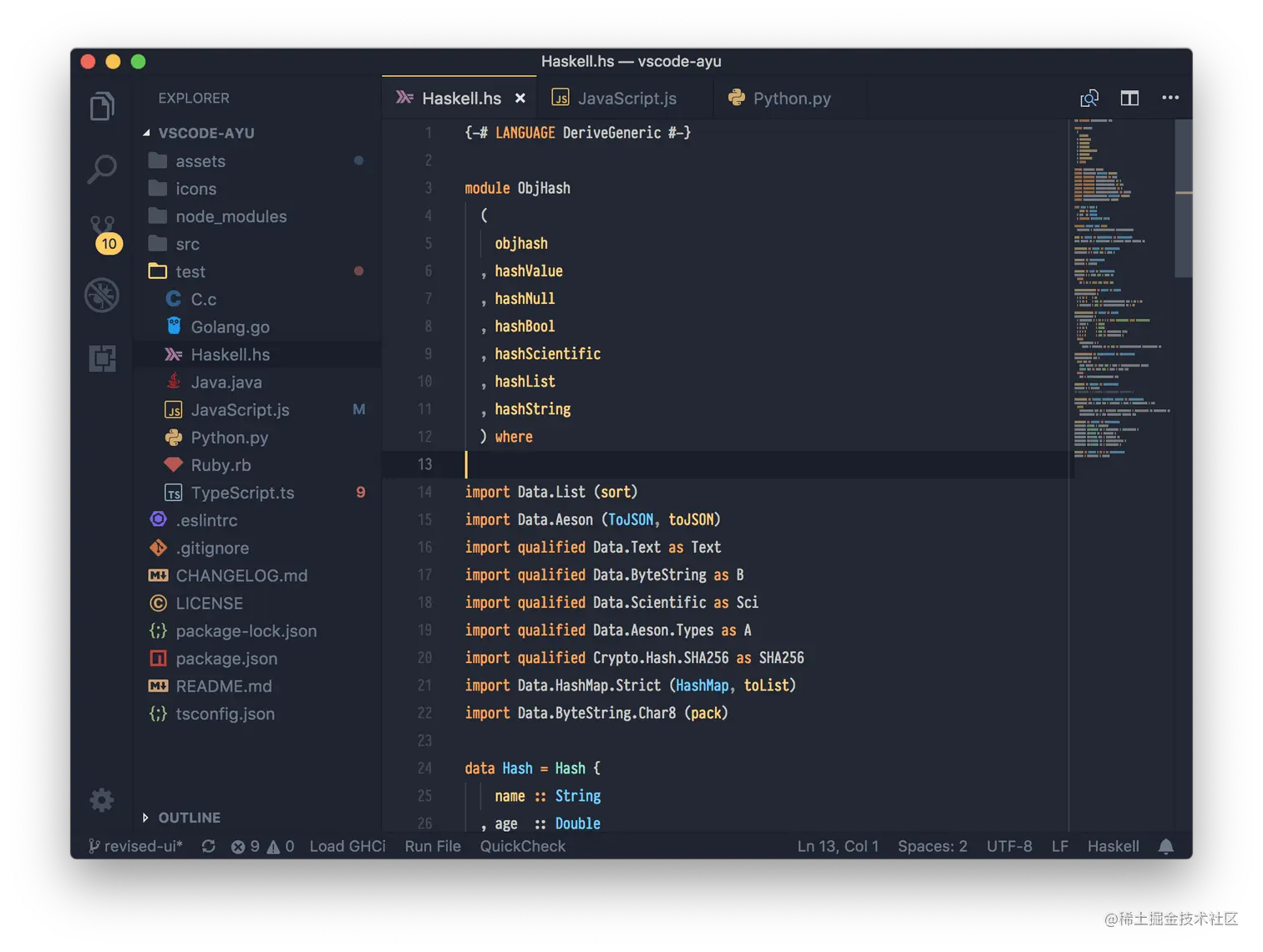The width and height of the screenshot is (1263, 952).
Task: Open the .eslintrc file
Action: (x=257, y=519)
